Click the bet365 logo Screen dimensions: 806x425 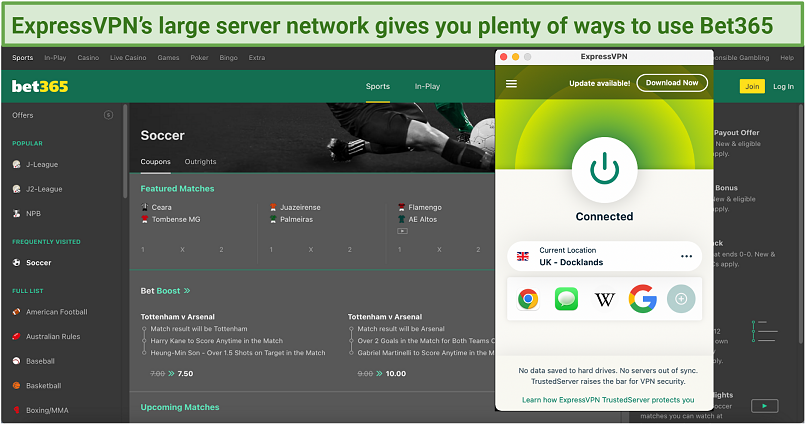click(40, 86)
